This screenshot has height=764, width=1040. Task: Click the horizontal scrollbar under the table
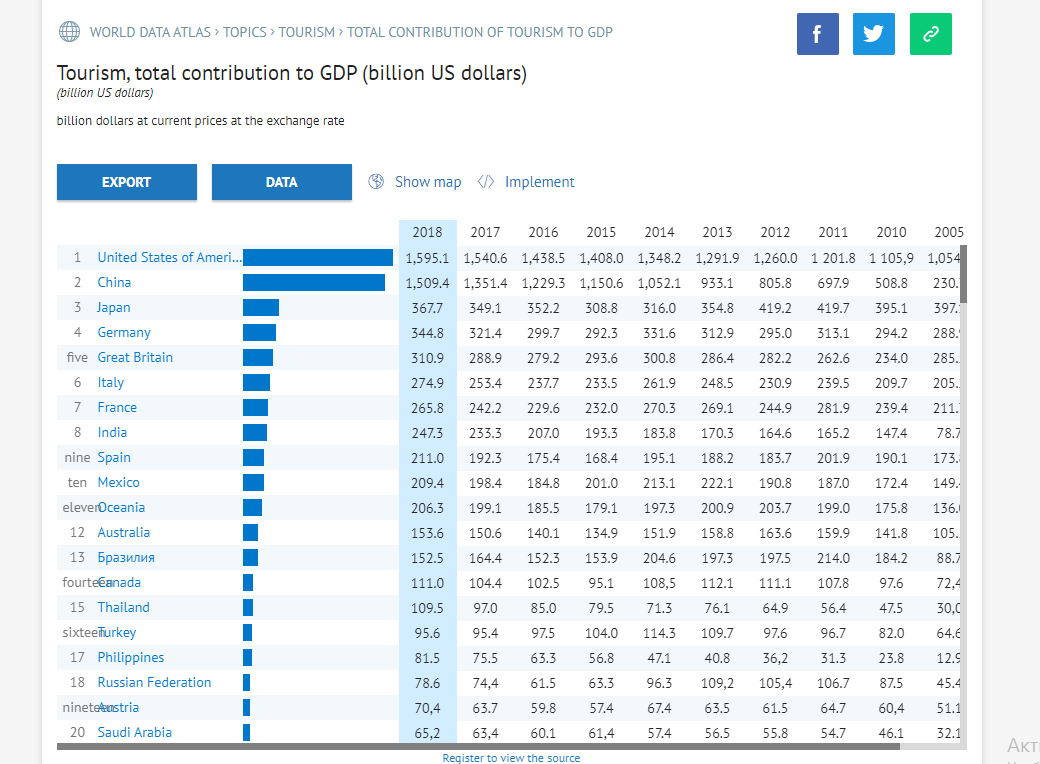(x=478, y=746)
